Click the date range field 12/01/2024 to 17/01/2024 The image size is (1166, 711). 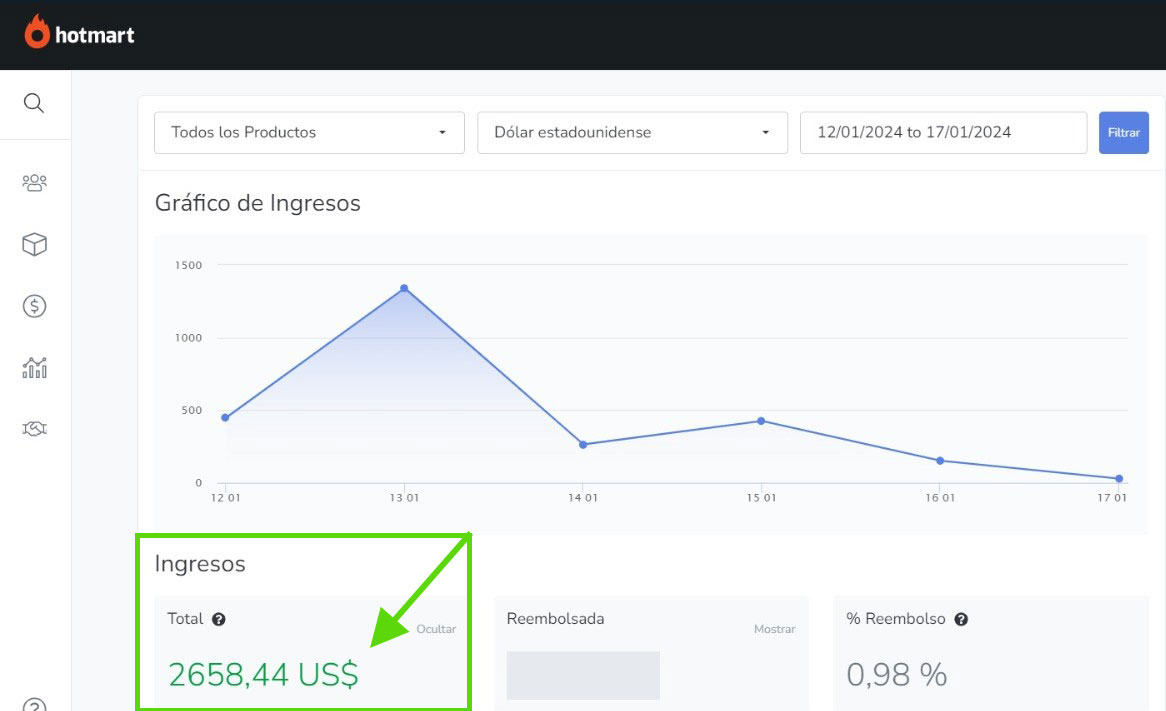(943, 132)
